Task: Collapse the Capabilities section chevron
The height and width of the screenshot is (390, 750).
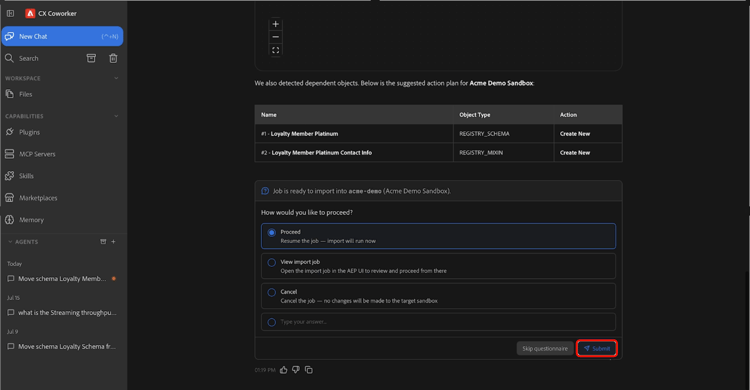Action: pos(116,116)
